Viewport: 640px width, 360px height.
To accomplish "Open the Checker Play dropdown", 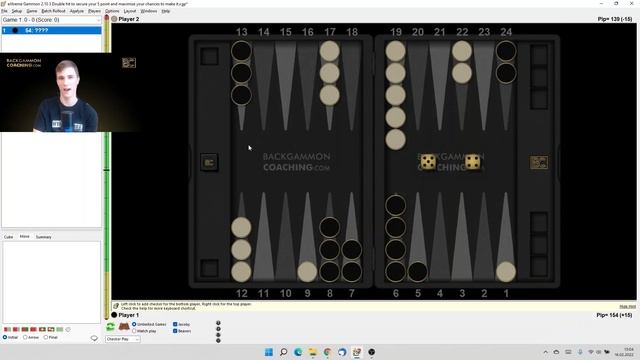I will tap(122, 339).
